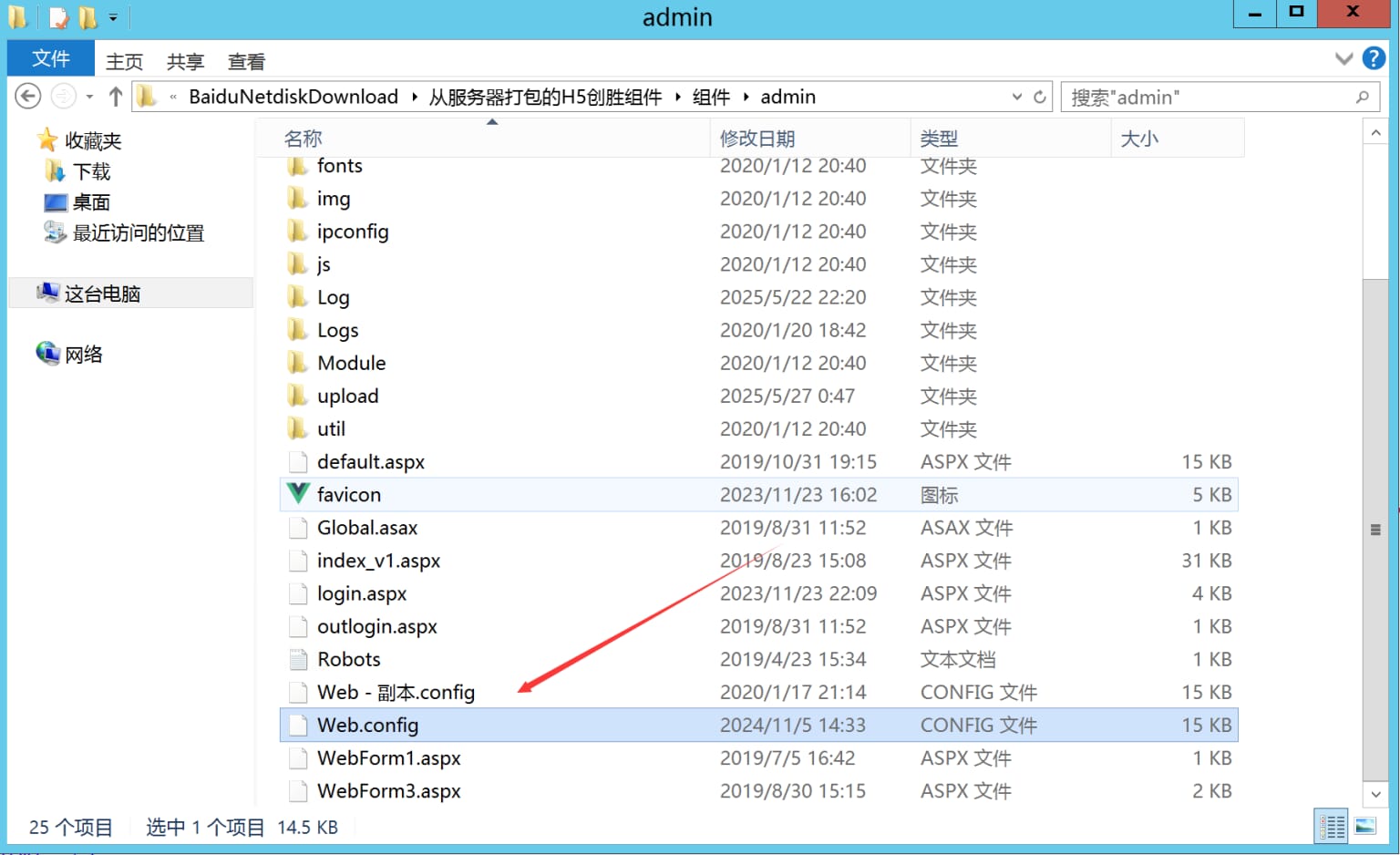Open the 文件 menu
1400x855 pixels.
(x=50, y=58)
